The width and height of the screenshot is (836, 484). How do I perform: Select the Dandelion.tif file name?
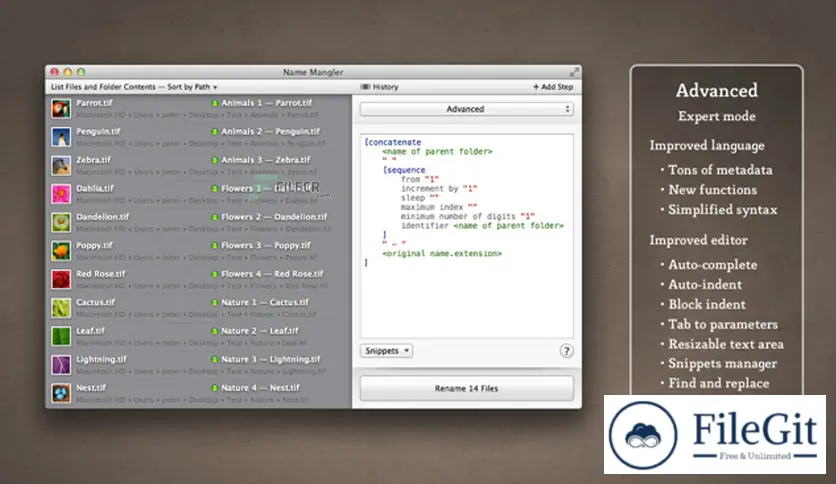(x=102, y=217)
